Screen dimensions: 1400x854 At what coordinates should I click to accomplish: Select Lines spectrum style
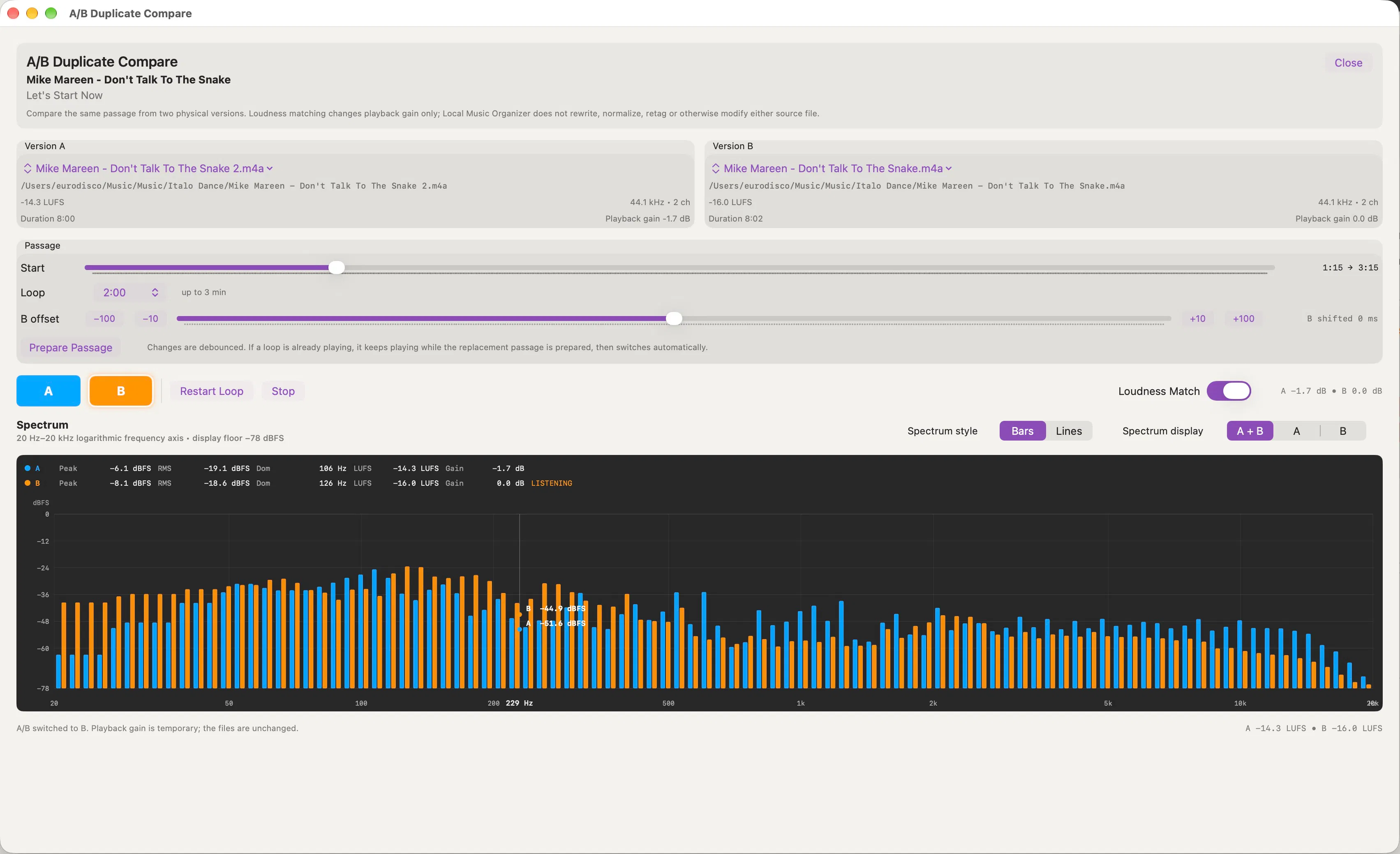[1068, 431]
